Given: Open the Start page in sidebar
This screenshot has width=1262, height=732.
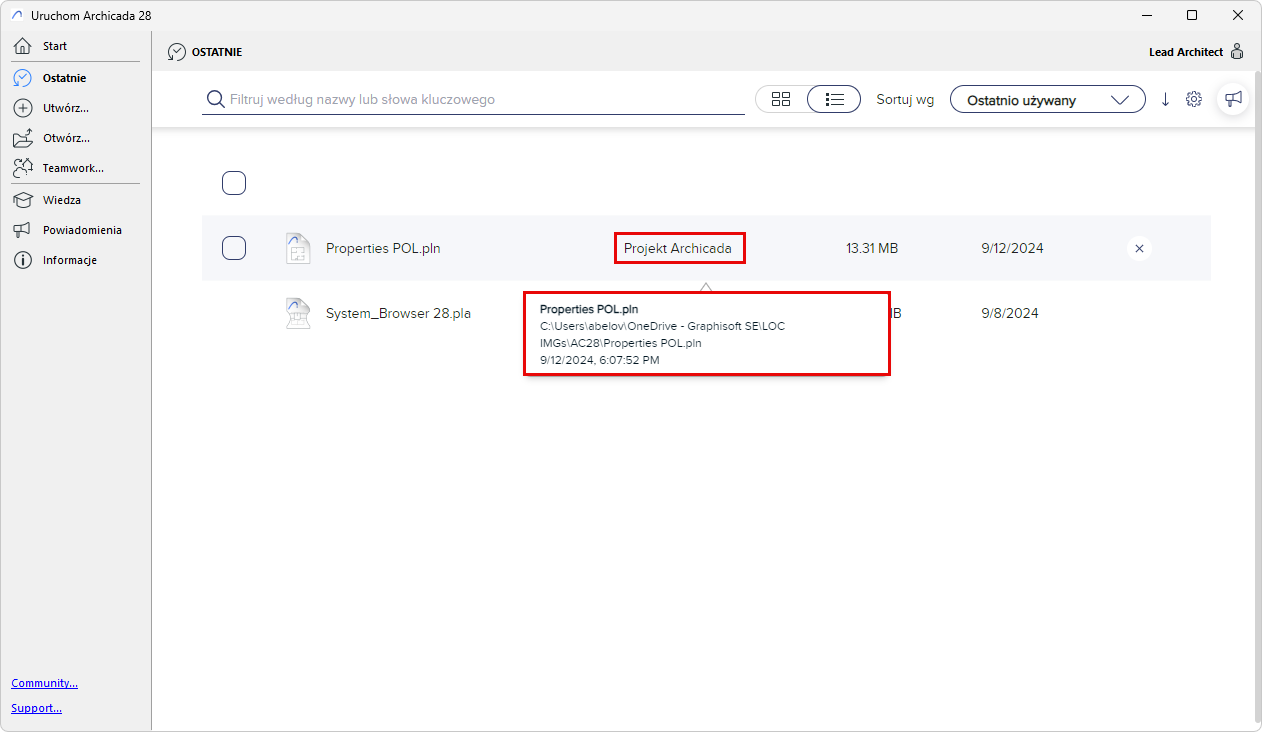Looking at the screenshot, I should 55,46.
